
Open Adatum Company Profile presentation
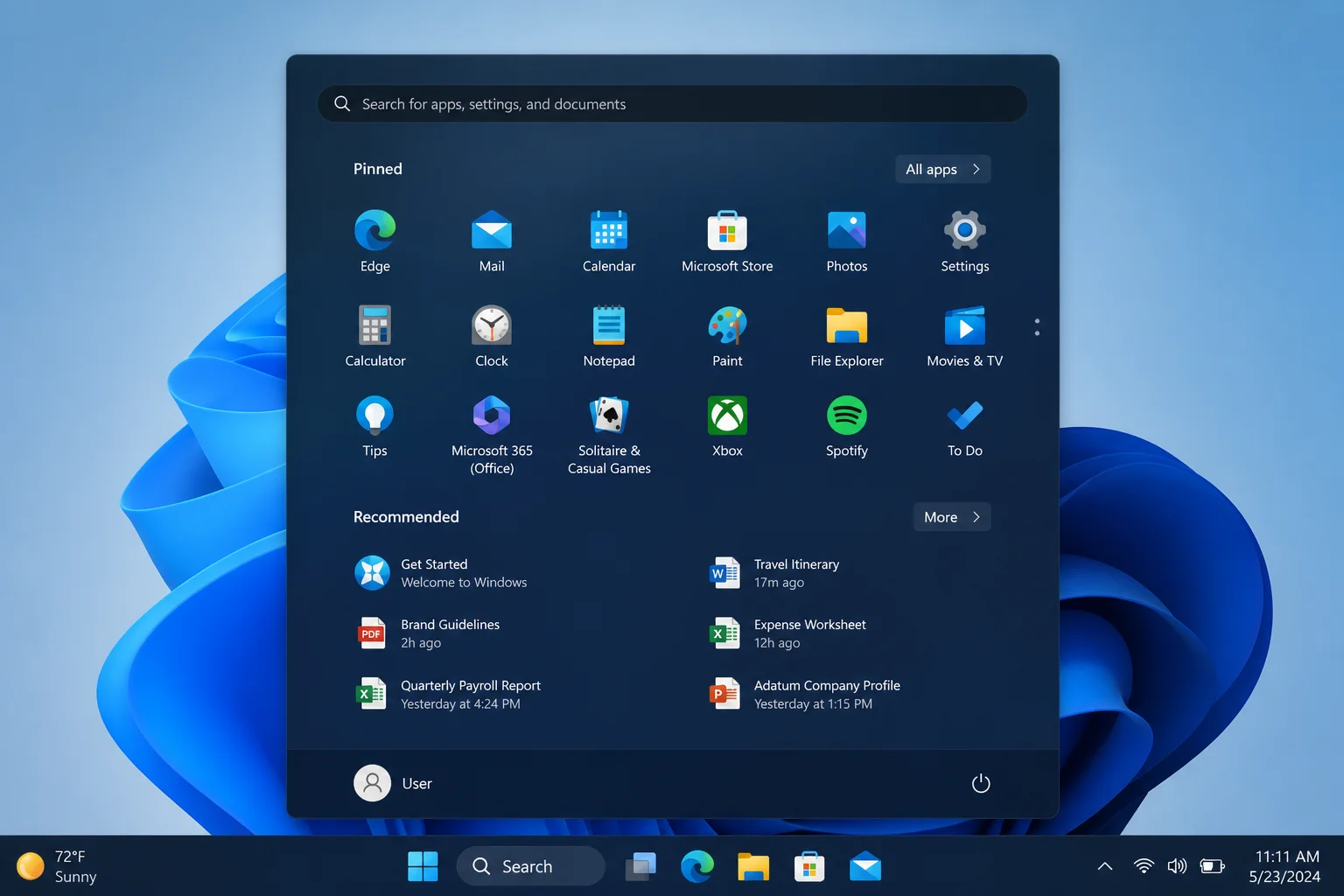tap(805, 695)
